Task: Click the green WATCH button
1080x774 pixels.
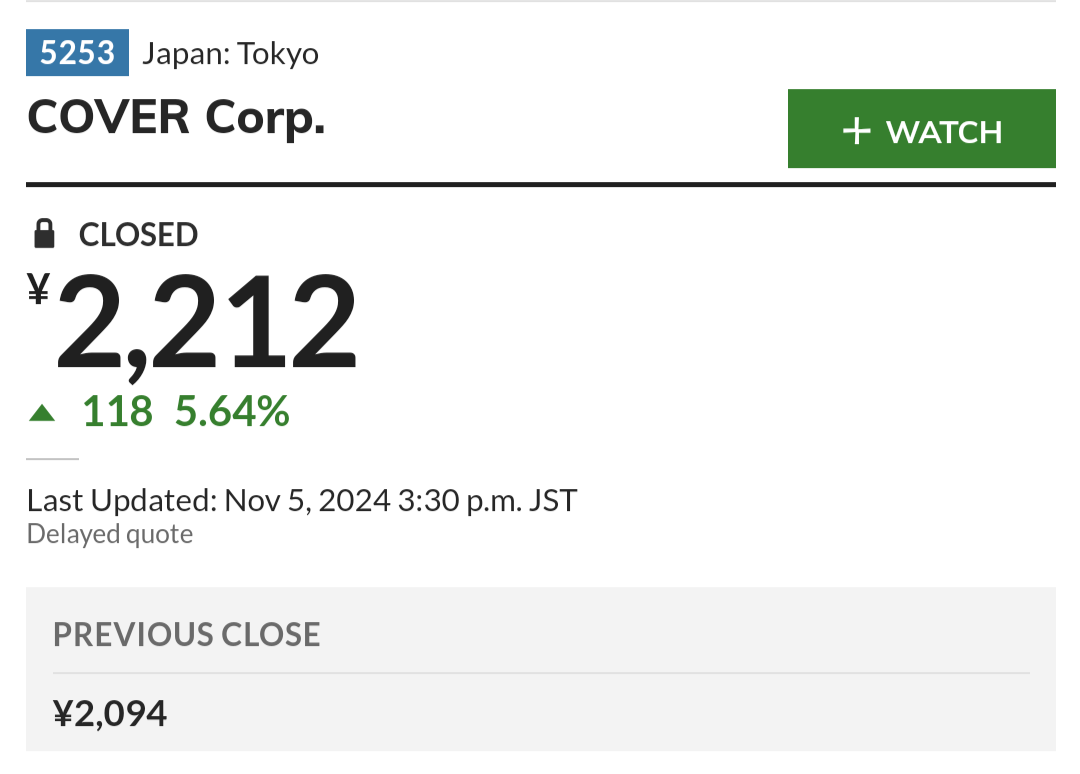Action: (x=922, y=129)
